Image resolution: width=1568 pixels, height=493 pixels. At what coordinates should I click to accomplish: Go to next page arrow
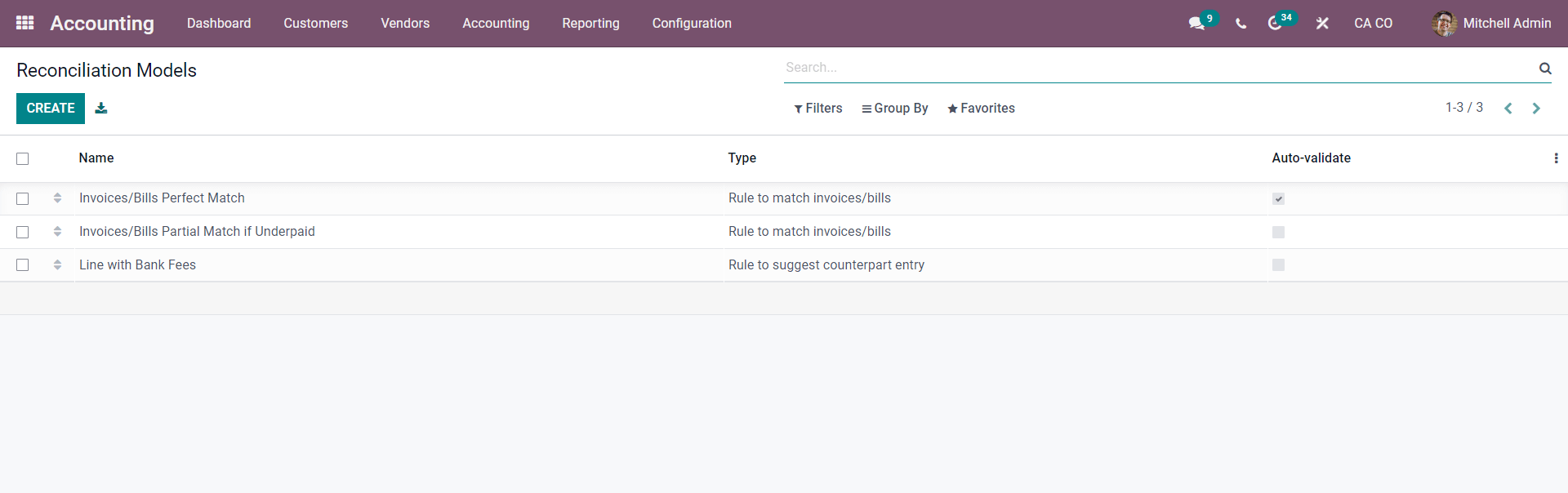(1536, 109)
